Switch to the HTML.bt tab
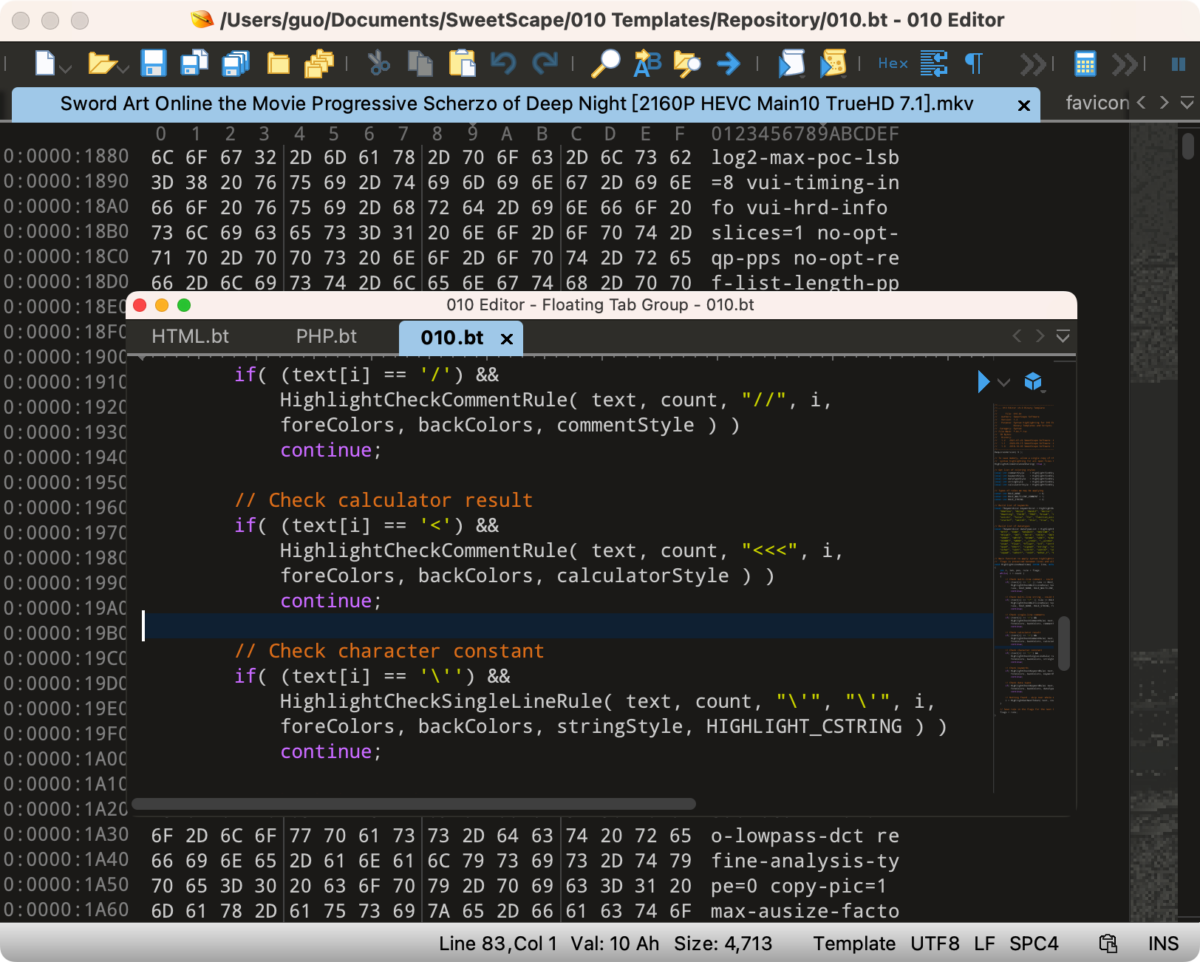 pos(190,337)
